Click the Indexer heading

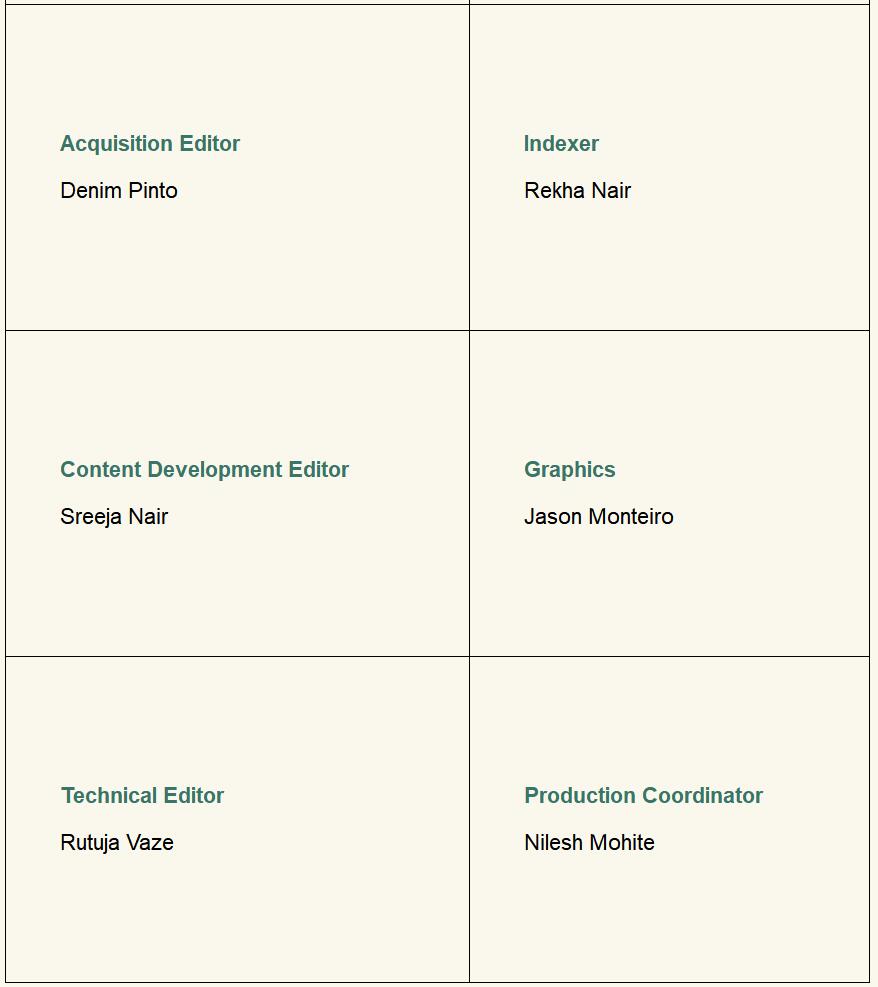(561, 144)
